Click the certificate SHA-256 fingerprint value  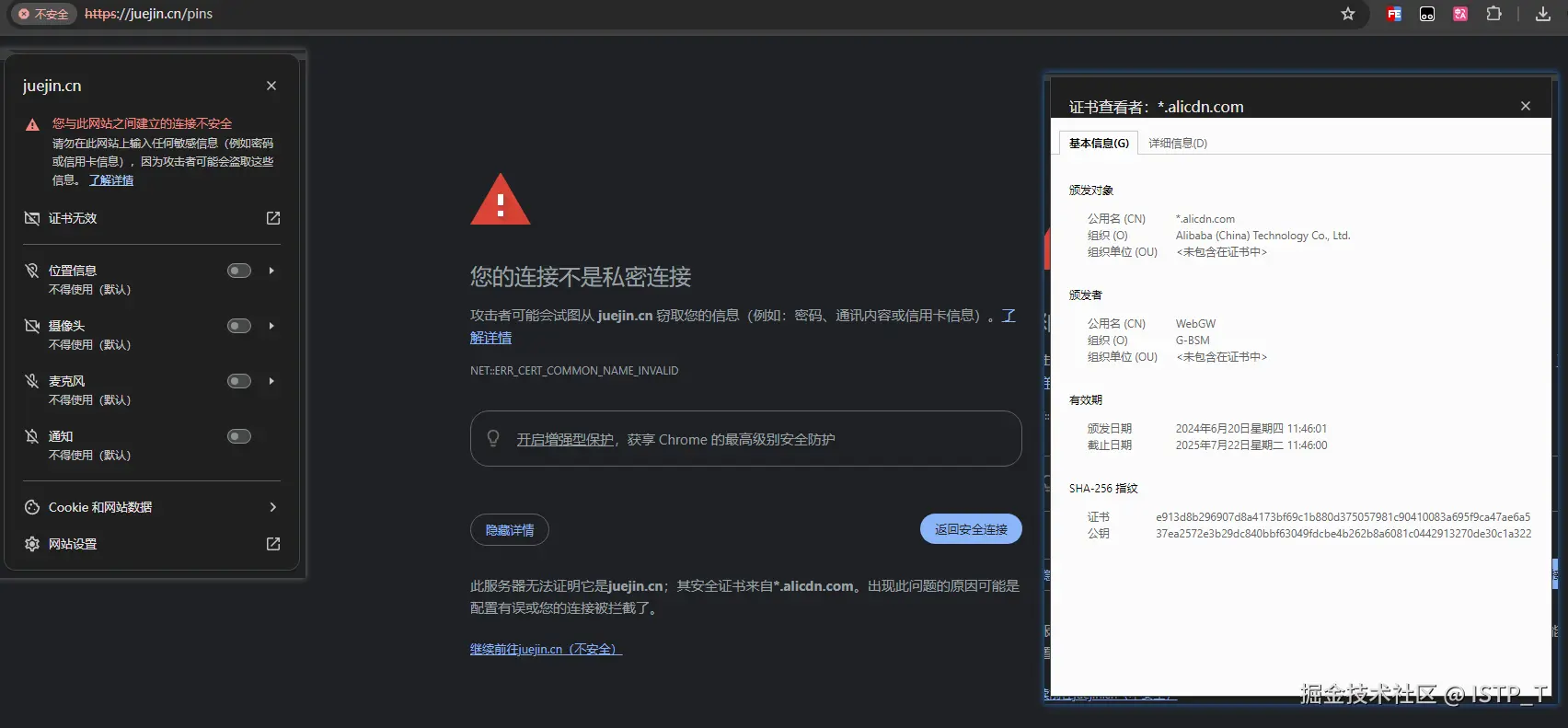pyautogui.click(x=1343, y=517)
